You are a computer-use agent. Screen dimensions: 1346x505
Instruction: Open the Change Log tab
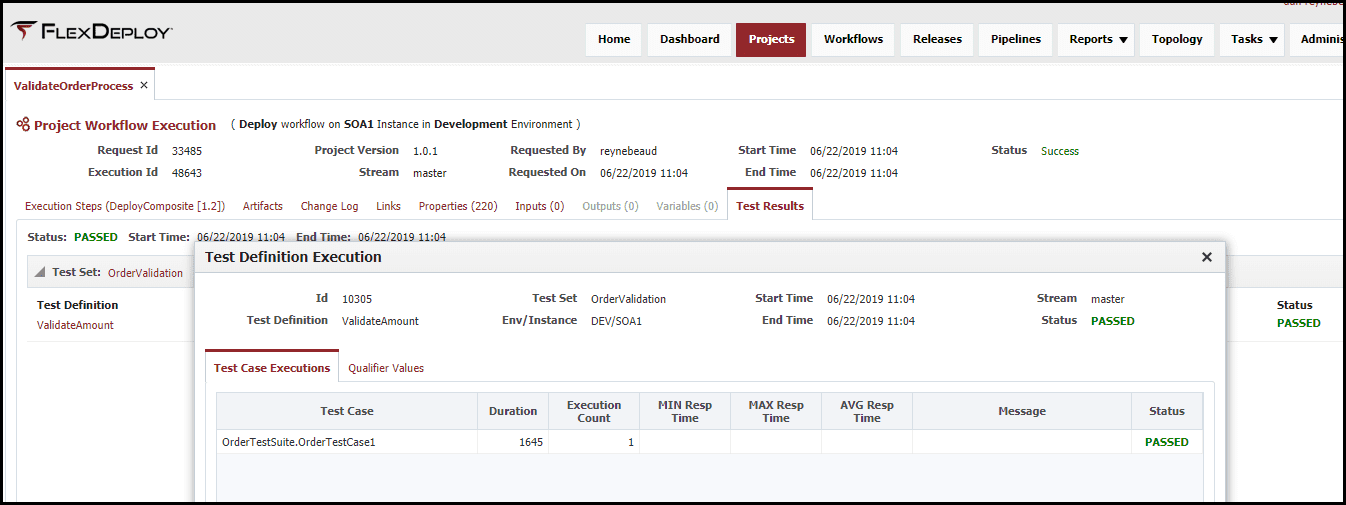329,206
